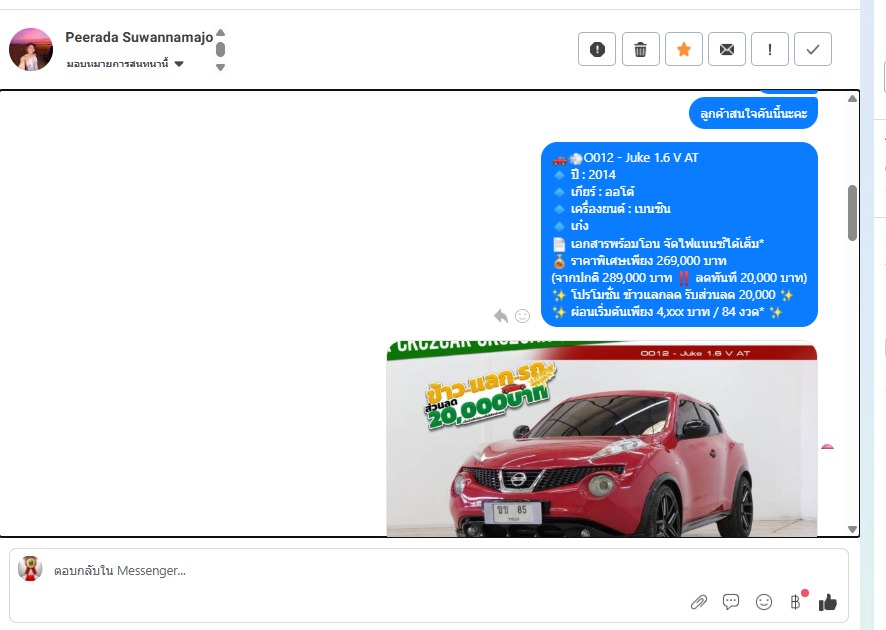Add emoji reaction to the Juke message

point(523,316)
